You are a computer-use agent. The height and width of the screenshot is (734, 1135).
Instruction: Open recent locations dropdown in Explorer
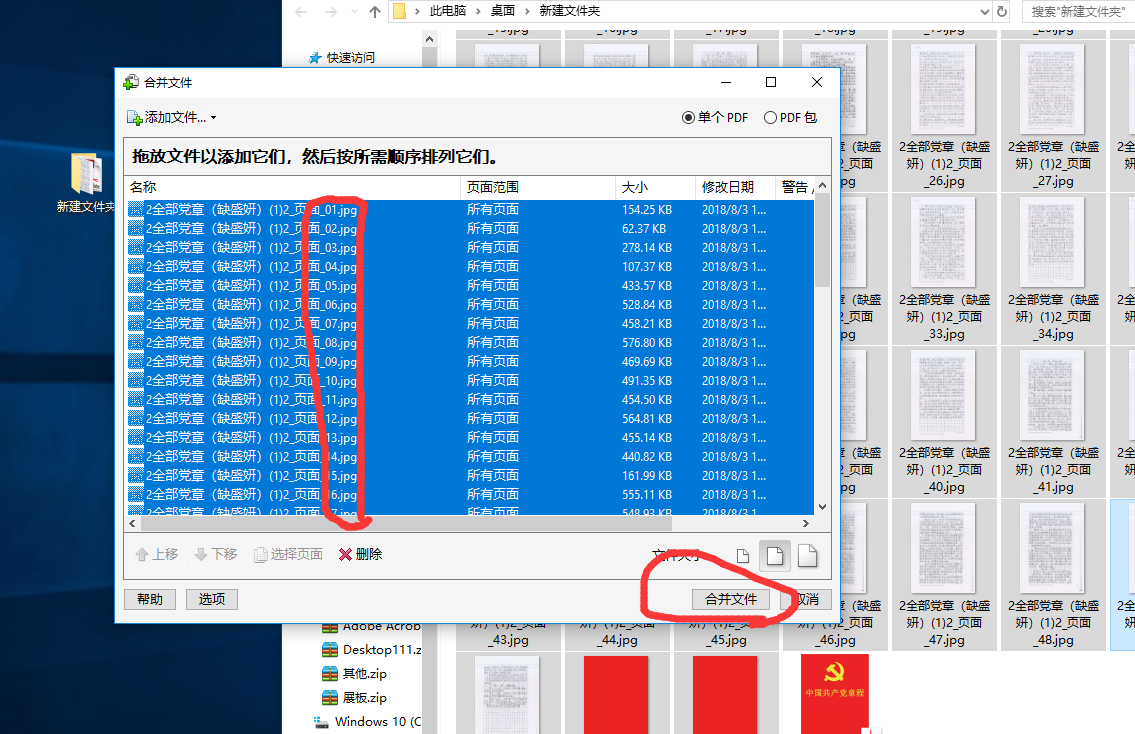[354, 12]
